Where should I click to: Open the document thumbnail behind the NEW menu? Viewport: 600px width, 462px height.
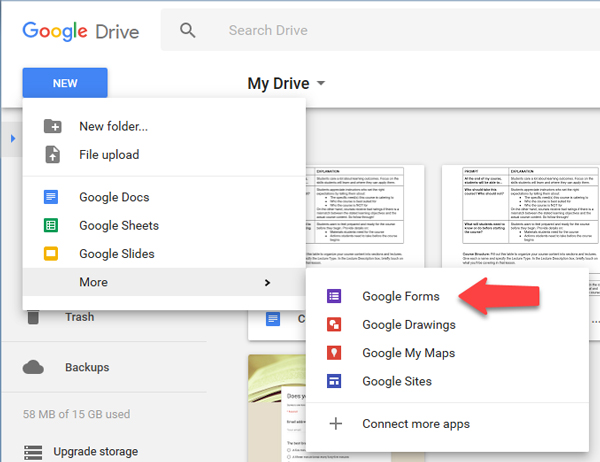point(365,216)
